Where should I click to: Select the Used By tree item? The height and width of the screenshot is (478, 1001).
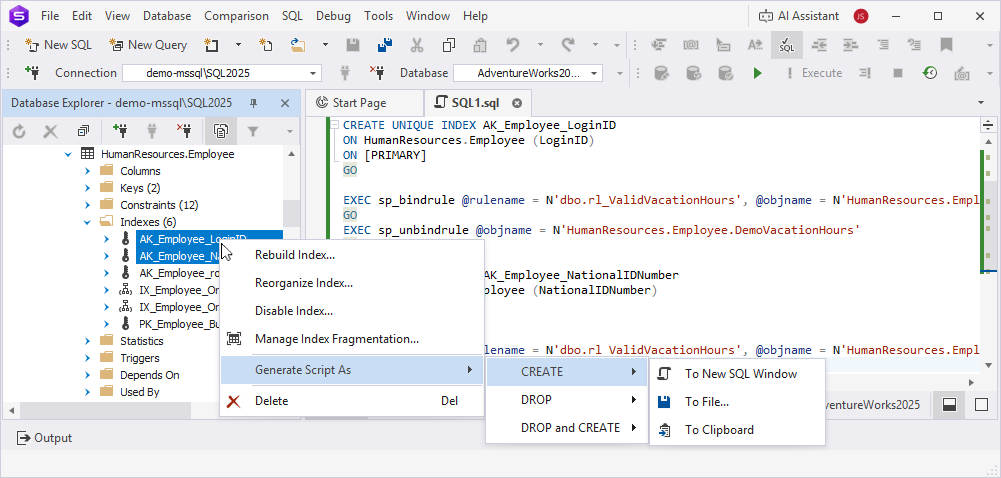click(140, 392)
